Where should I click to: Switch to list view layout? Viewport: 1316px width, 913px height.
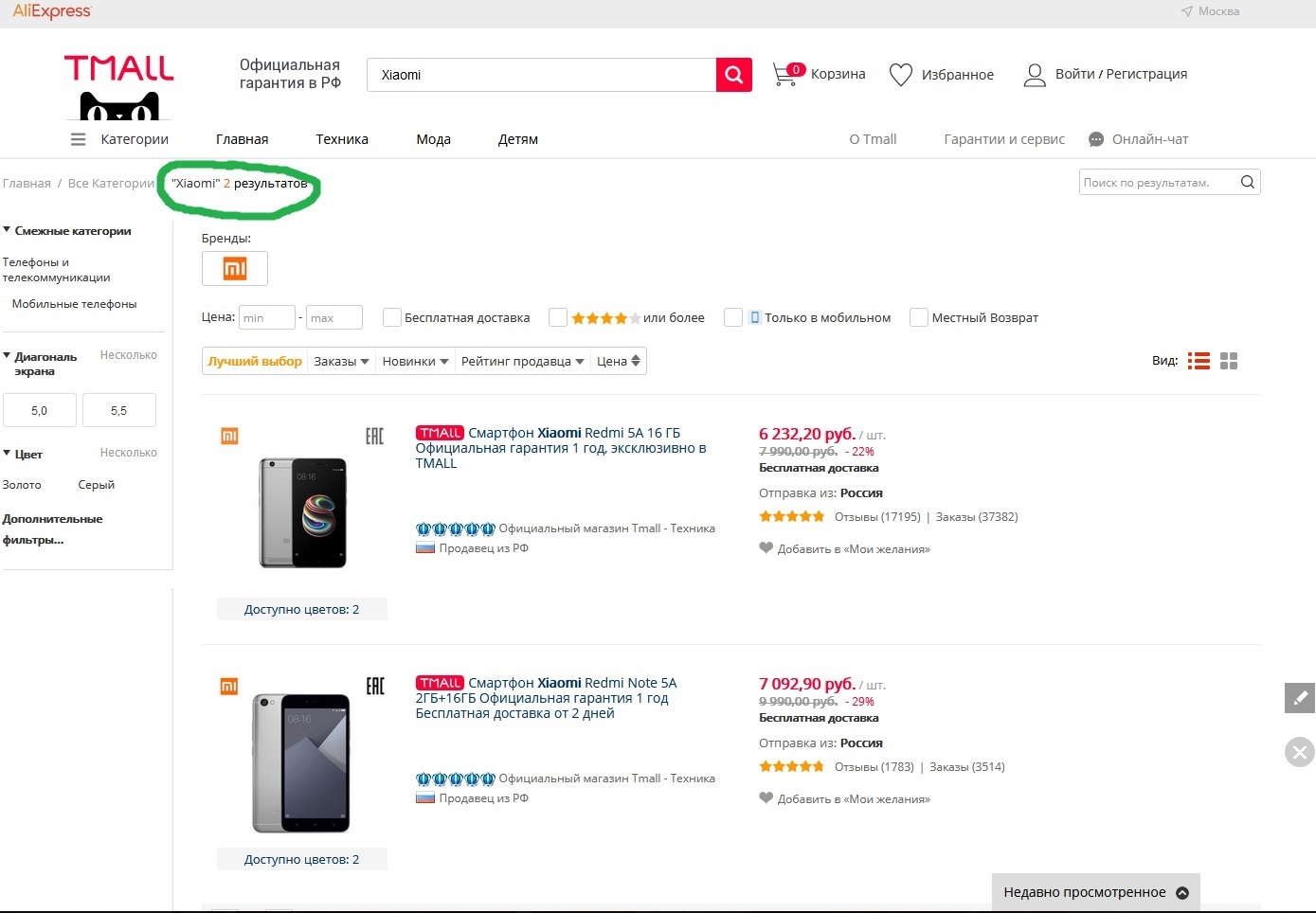click(1199, 361)
